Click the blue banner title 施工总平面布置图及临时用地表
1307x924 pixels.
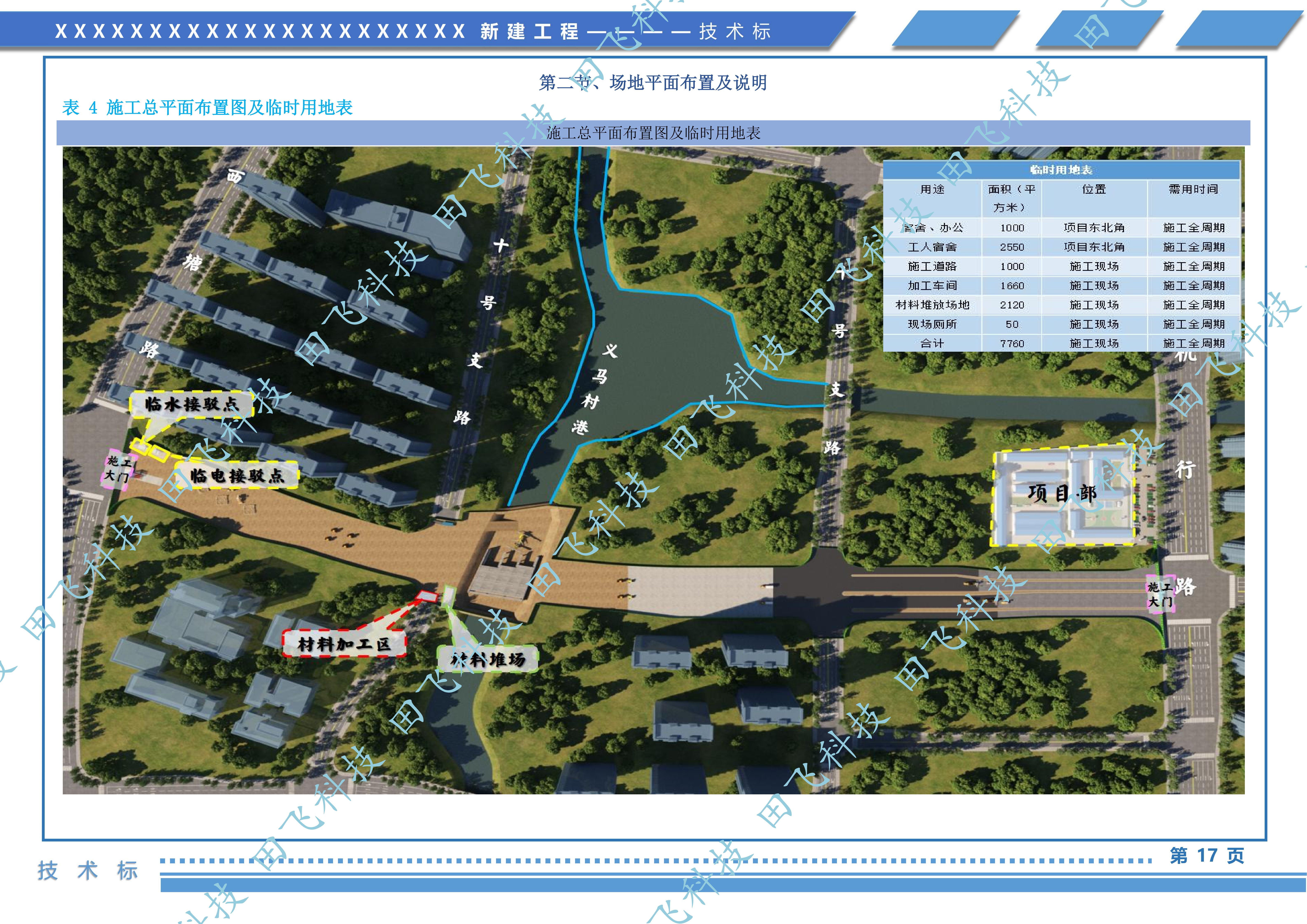[x=653, y=133]
